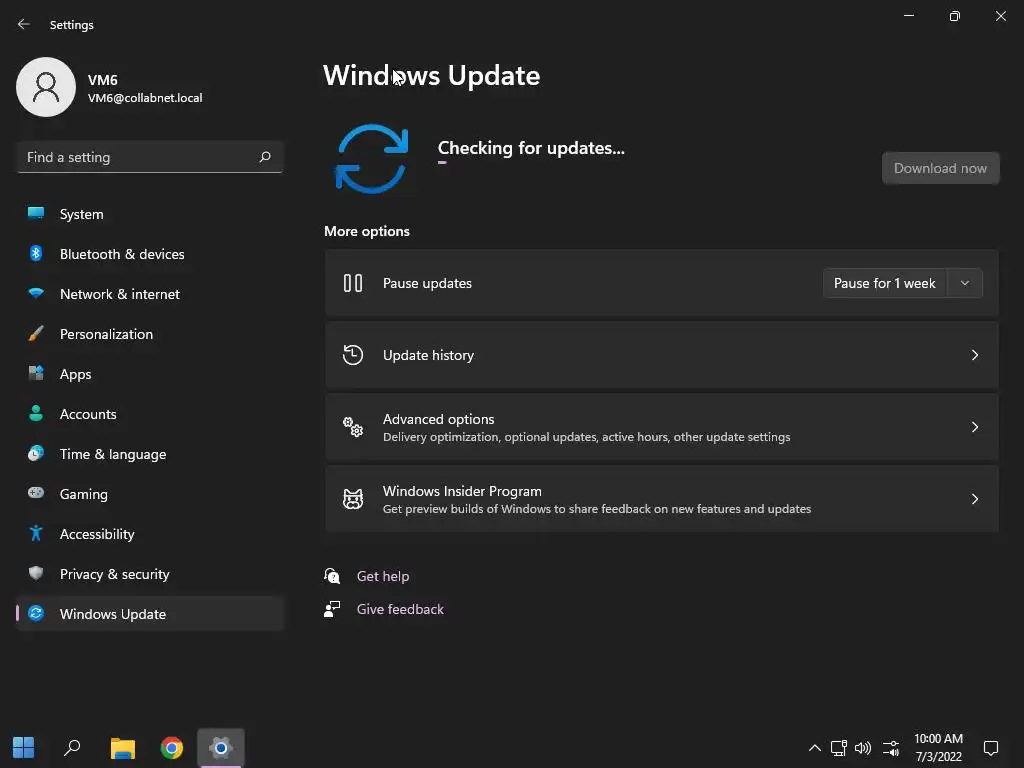Click the Accounts person icon
This screenshot has width=1024, height=768.
[36, 413]
